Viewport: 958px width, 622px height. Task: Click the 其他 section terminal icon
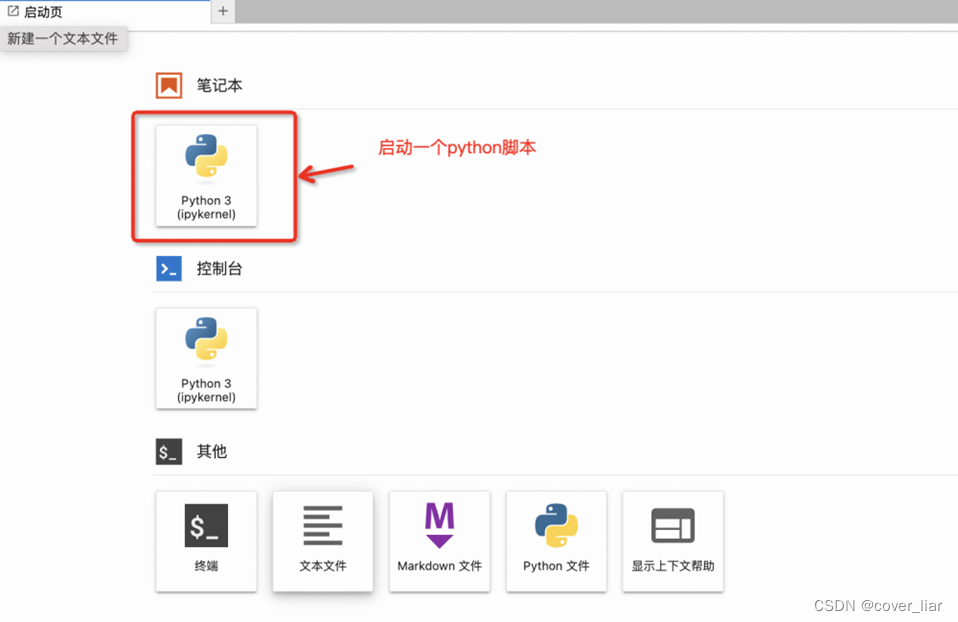tap(169, 452)
